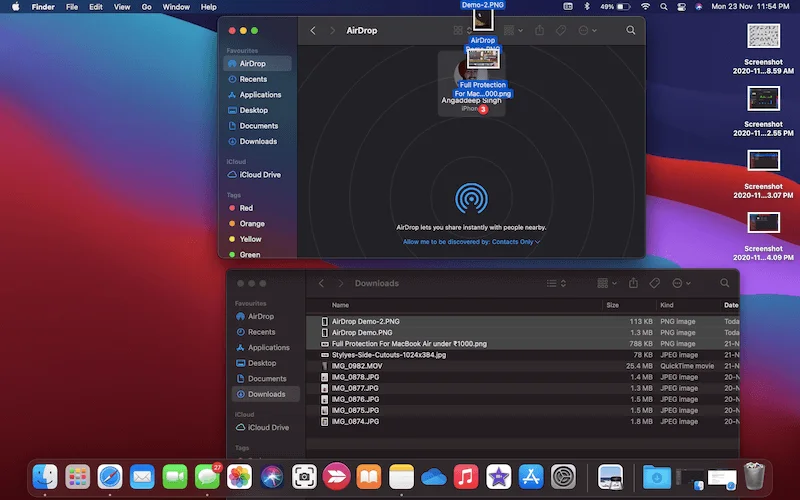
Task: Open OneDrive from the Dock
Action: (434, 478)
